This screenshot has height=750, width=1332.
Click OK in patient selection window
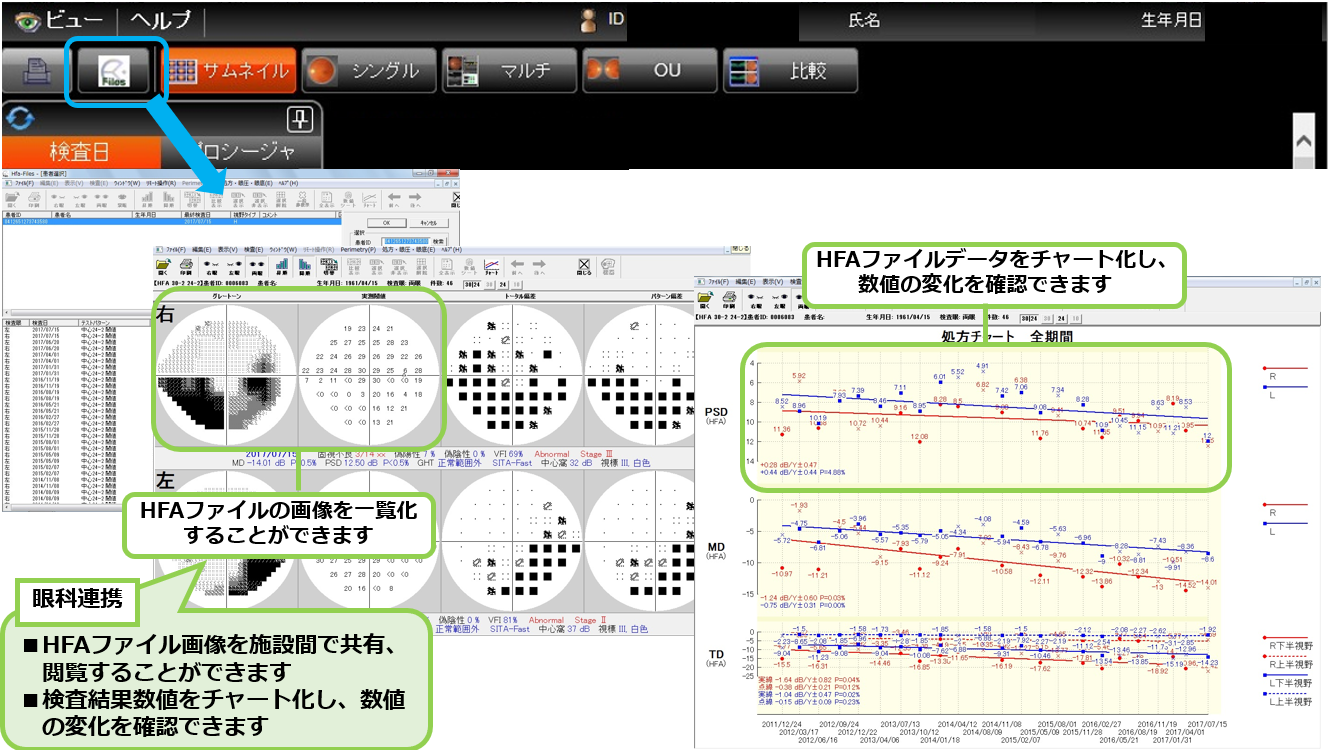click(387, 223)
